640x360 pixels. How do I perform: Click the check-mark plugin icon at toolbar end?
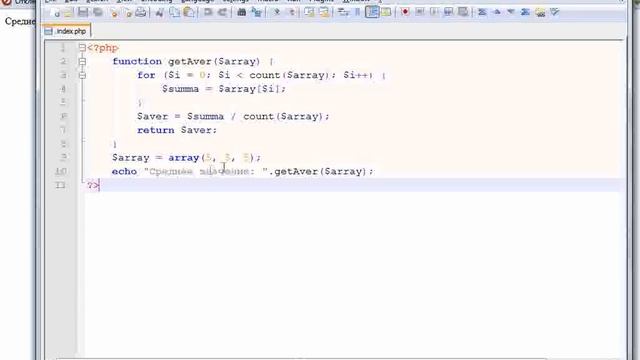coord(554,12)
